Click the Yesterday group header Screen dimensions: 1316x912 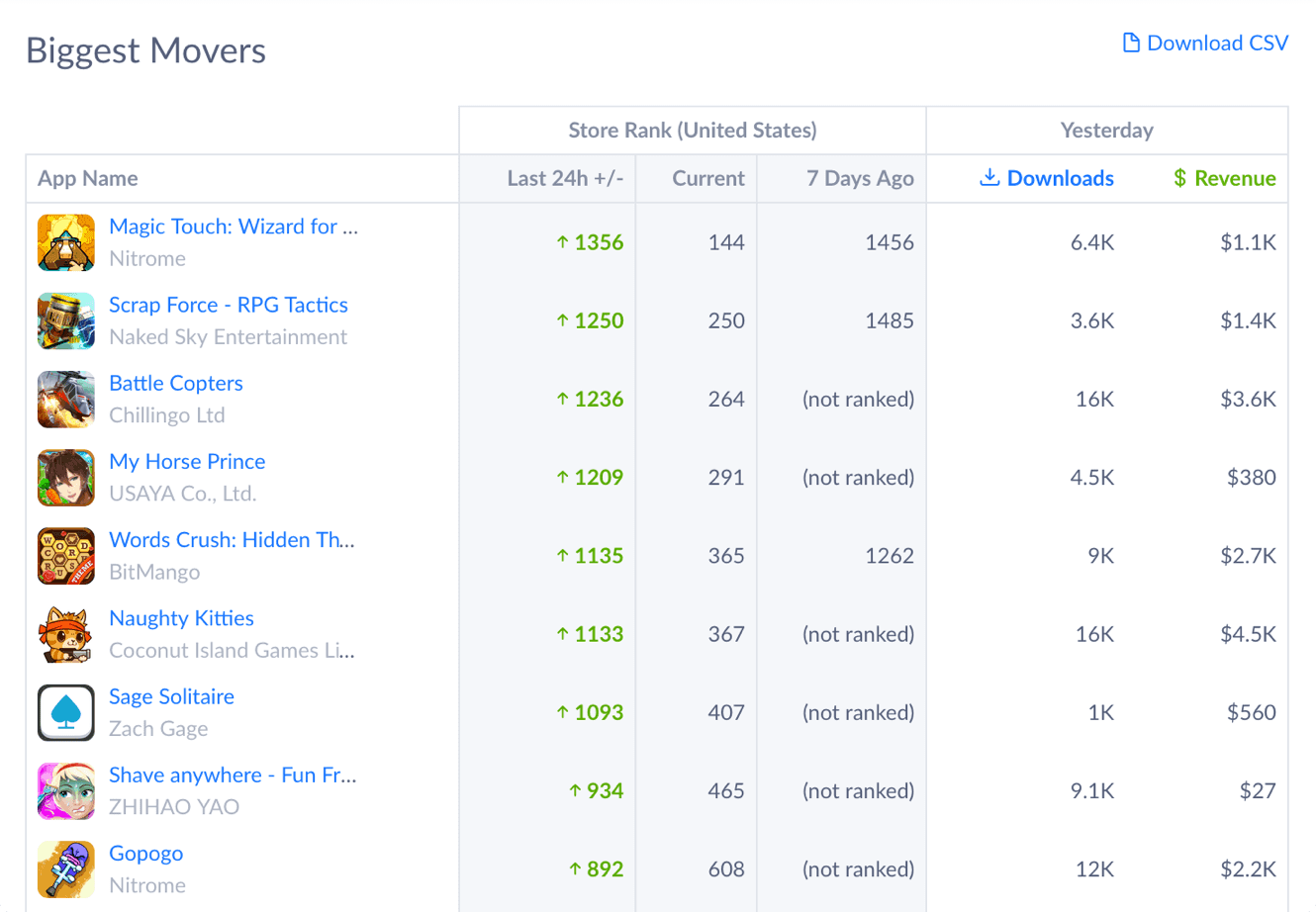[x=1107, y=130]
